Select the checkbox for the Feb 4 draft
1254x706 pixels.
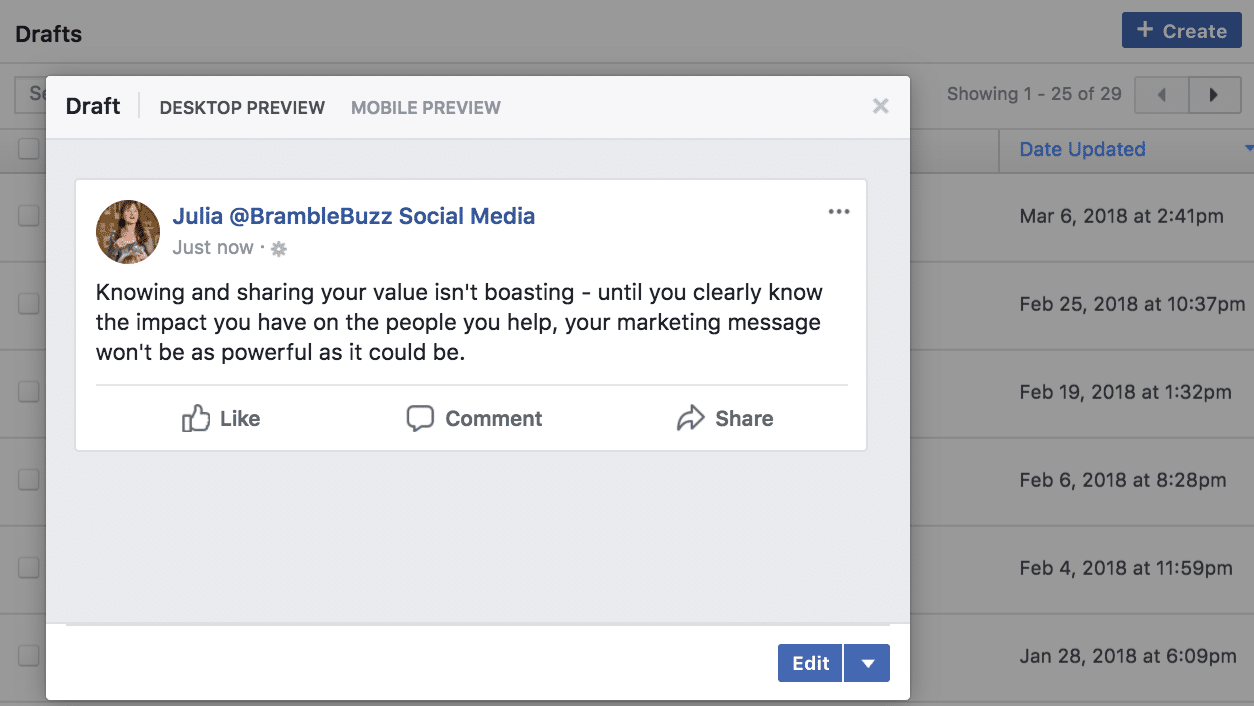[28, 567]
